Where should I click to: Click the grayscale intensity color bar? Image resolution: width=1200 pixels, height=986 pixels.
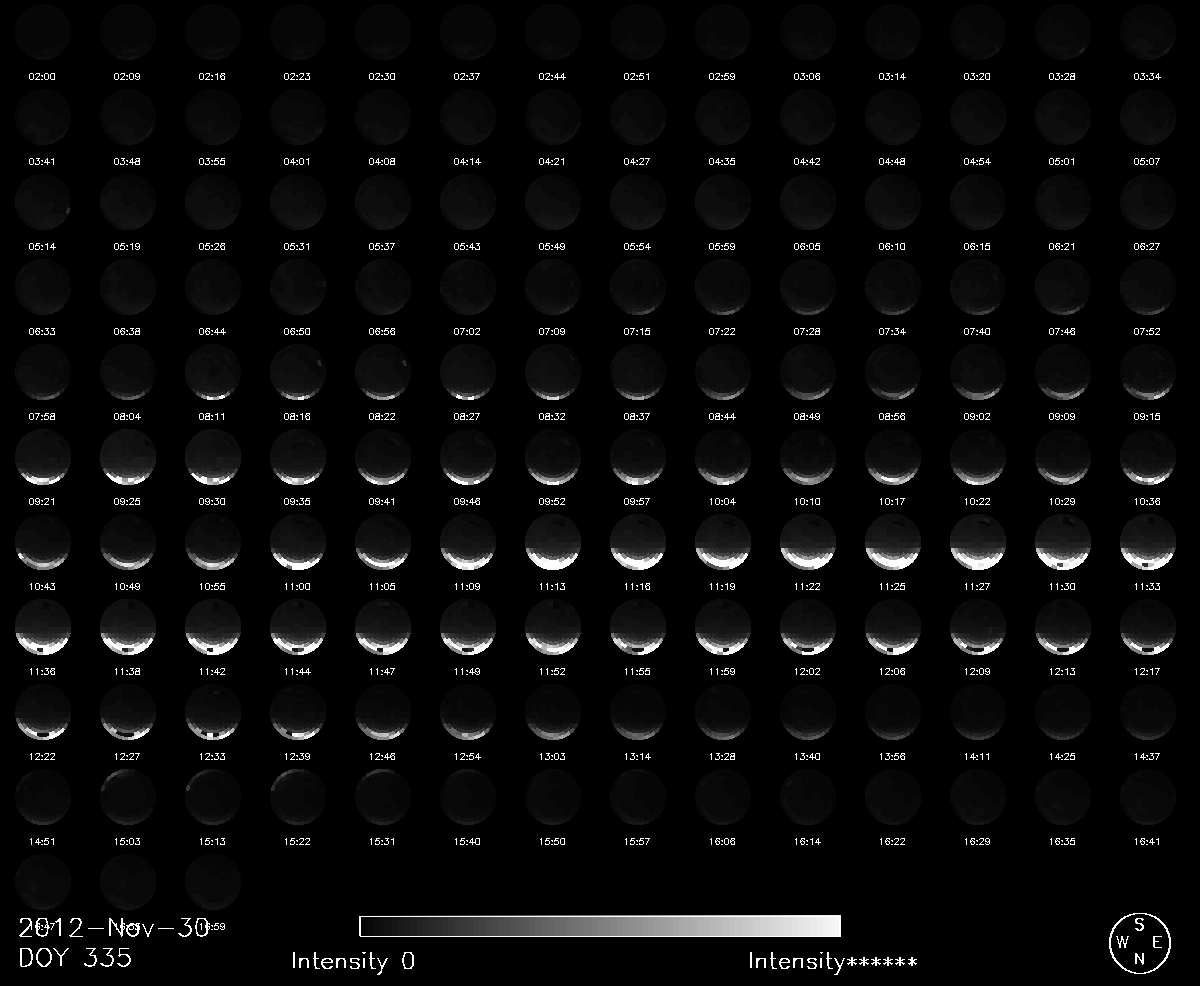tap(600, 925)
